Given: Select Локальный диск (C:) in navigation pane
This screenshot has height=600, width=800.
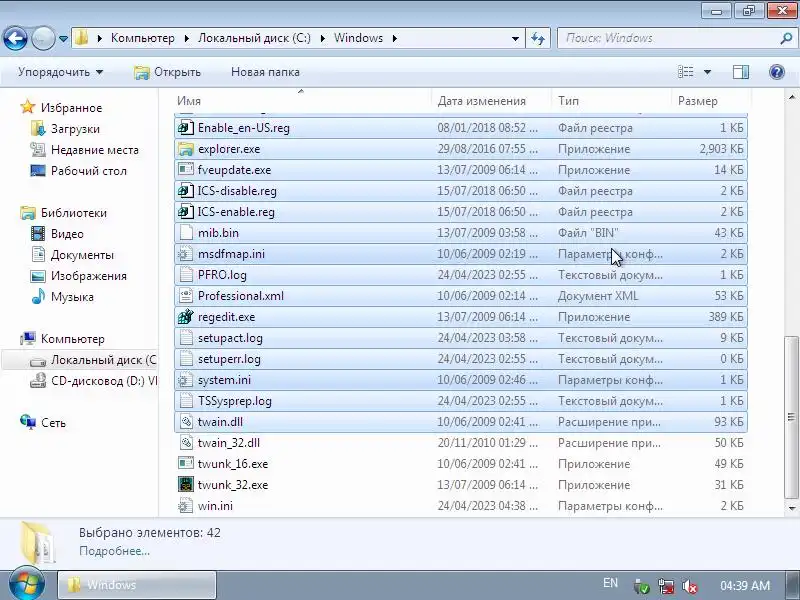Looking at the screenshot, I should click(x=103, y=360).
